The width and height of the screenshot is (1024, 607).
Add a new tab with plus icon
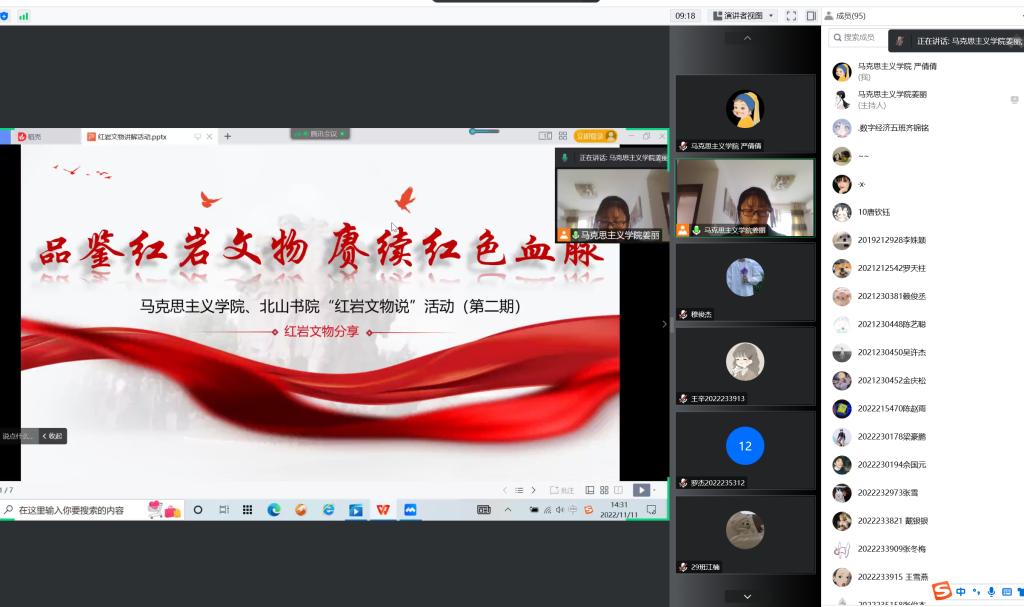228,136
